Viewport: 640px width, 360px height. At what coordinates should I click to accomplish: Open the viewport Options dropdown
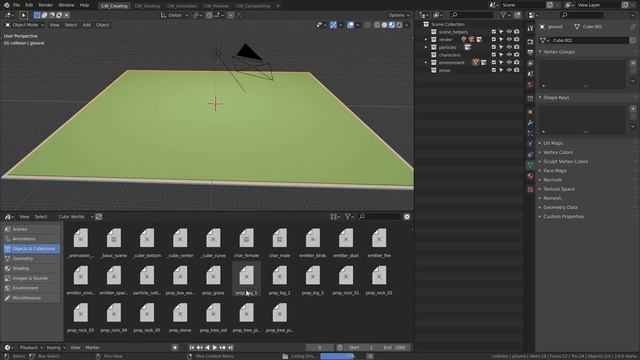coord(398,15)
